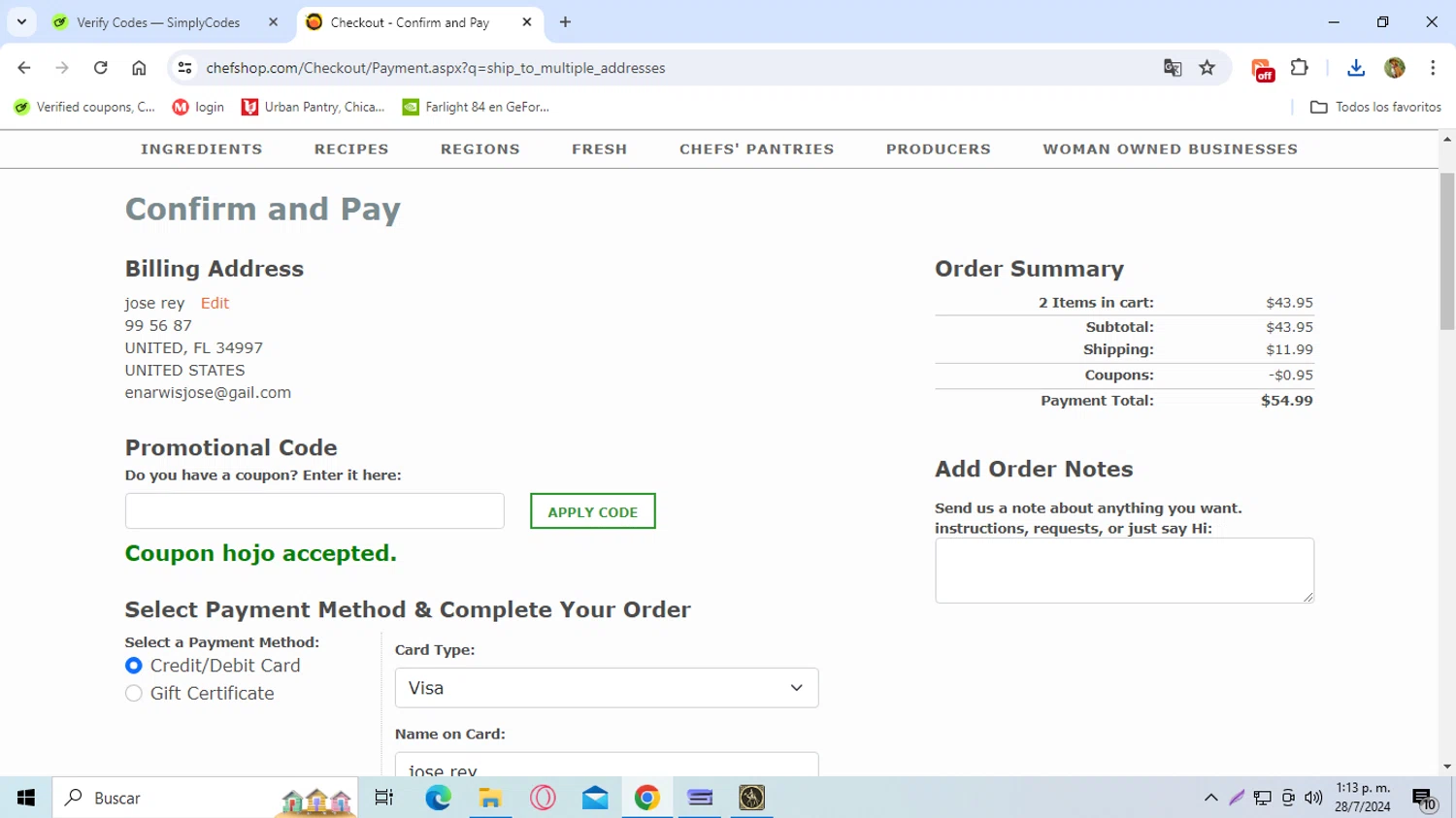Open the browser home page

coord(139,68)
